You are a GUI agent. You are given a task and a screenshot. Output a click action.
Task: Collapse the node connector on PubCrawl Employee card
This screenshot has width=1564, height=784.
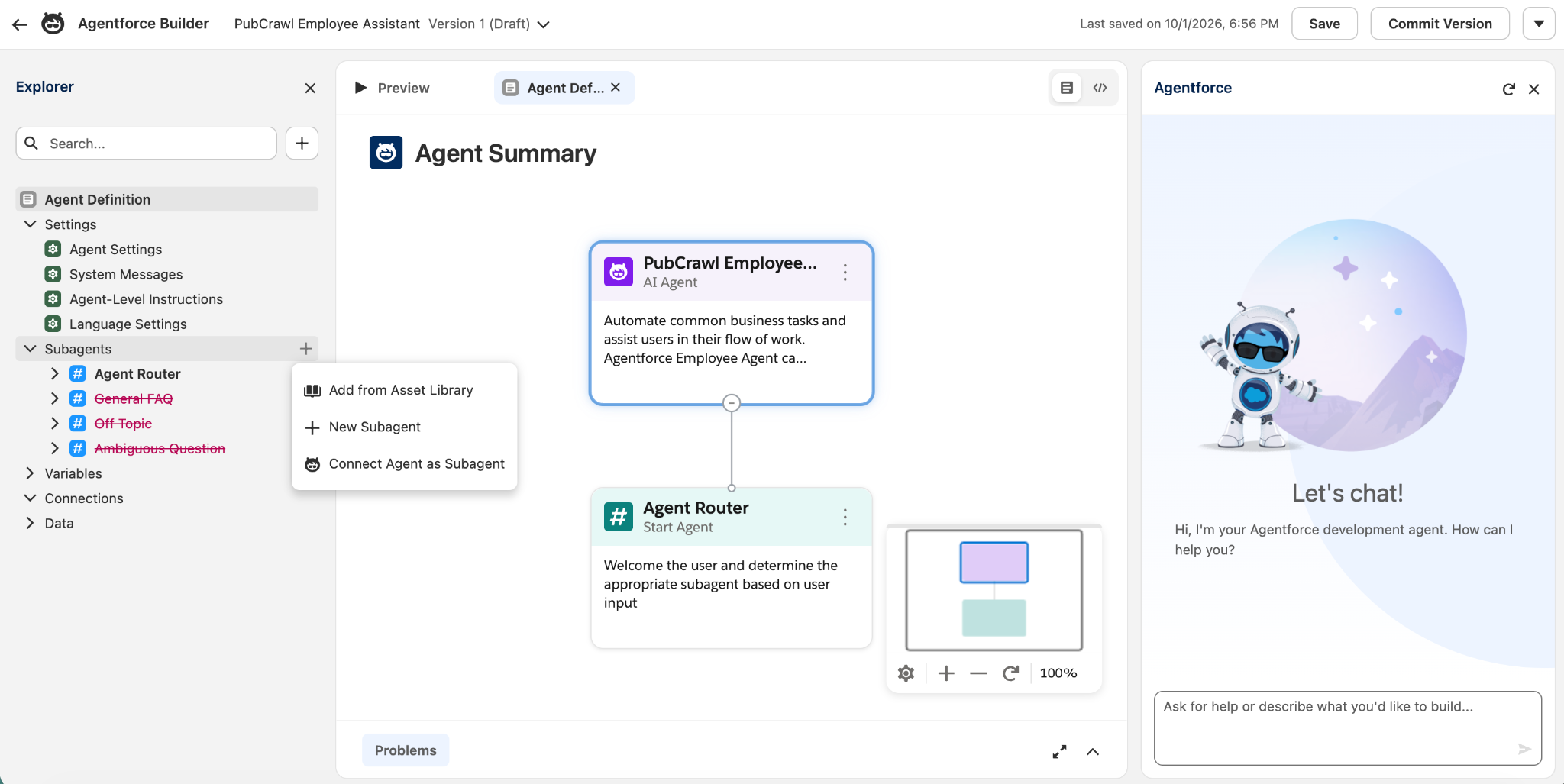tap(732, 403)
